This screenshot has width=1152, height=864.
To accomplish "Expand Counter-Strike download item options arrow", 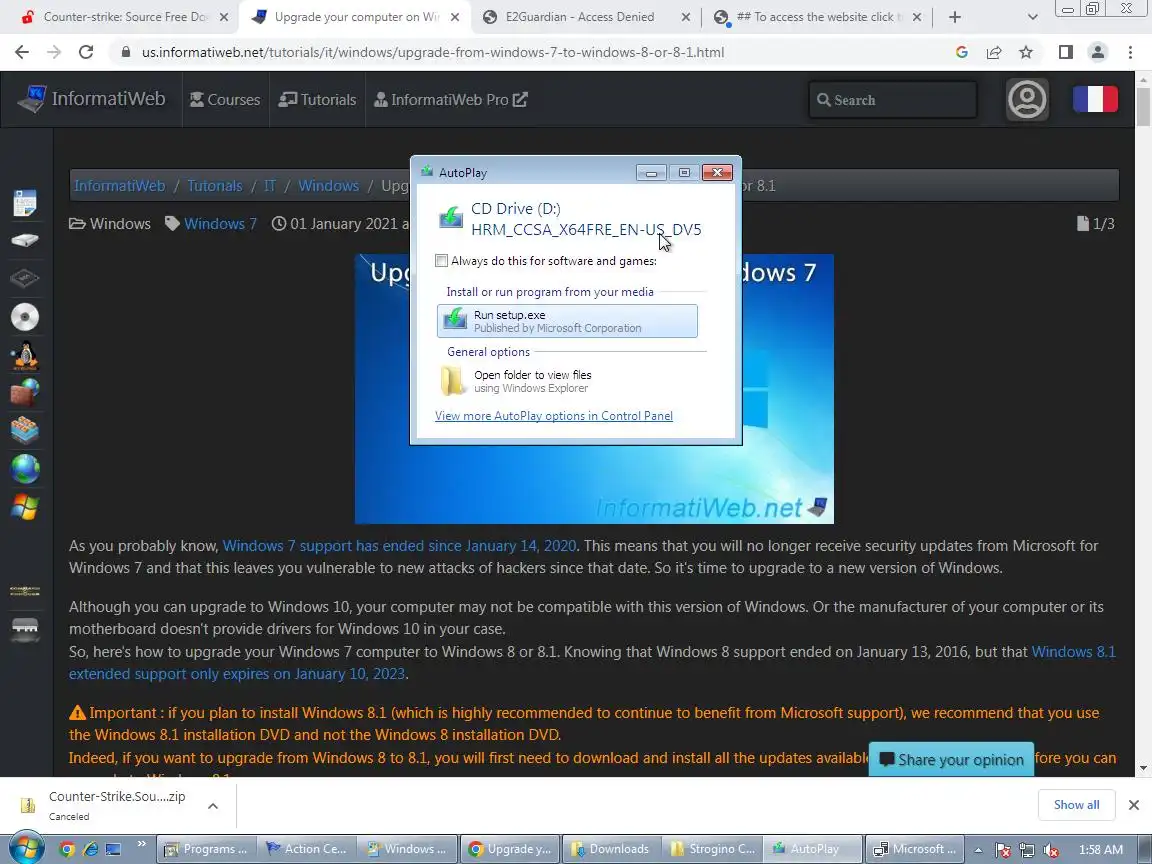I will 212,806.
